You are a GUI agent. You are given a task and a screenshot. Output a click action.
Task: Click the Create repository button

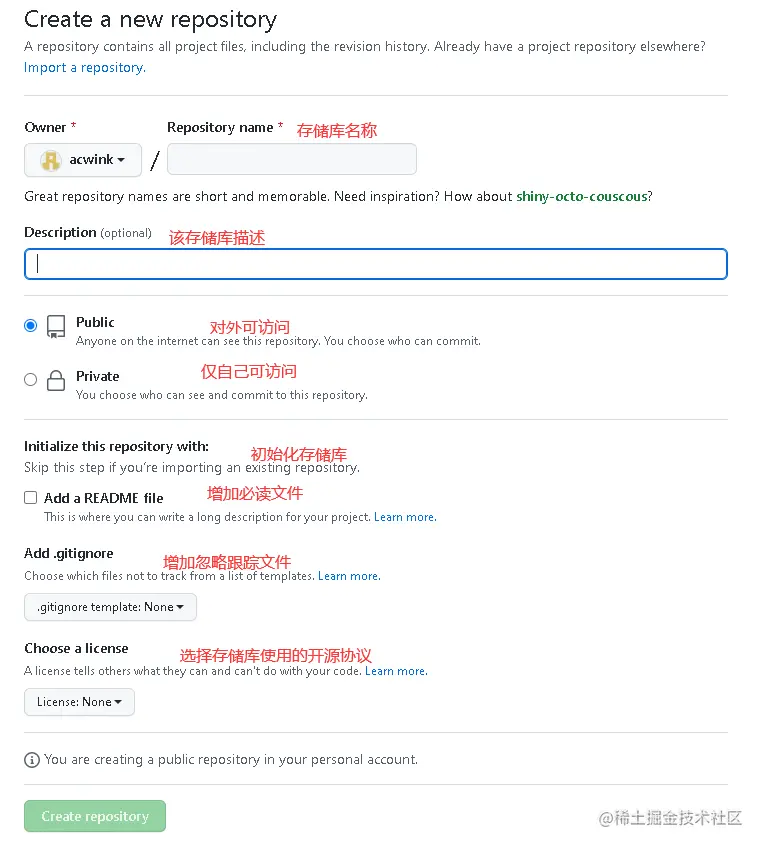pyautogui.click(x=95, y=816)
